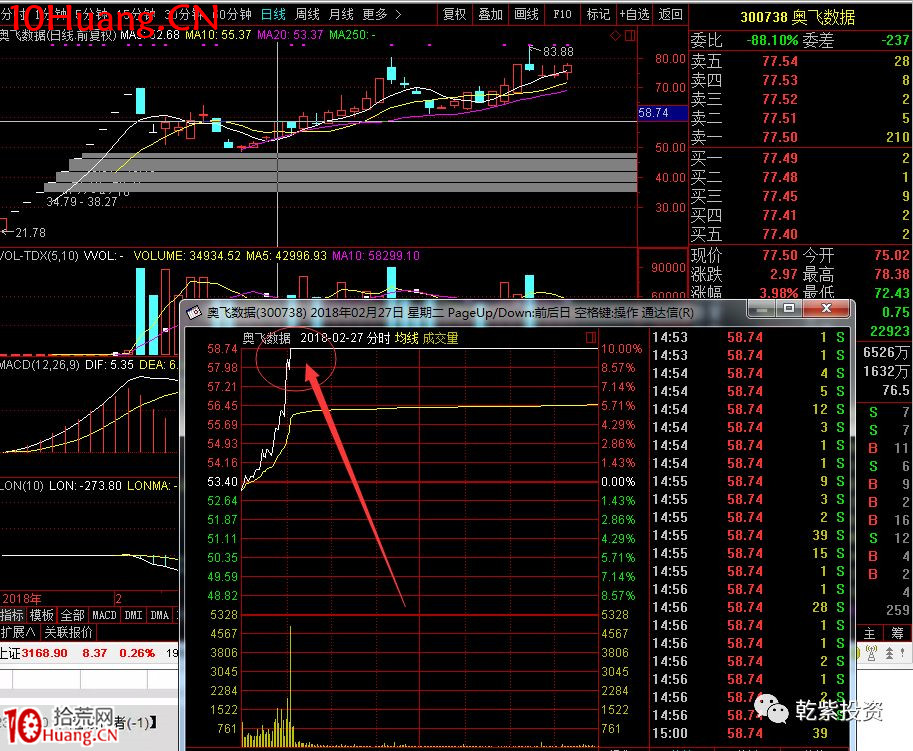The image size is (913, 751).
Task: Click the popup window title icon
Action: tap(194, 313)
